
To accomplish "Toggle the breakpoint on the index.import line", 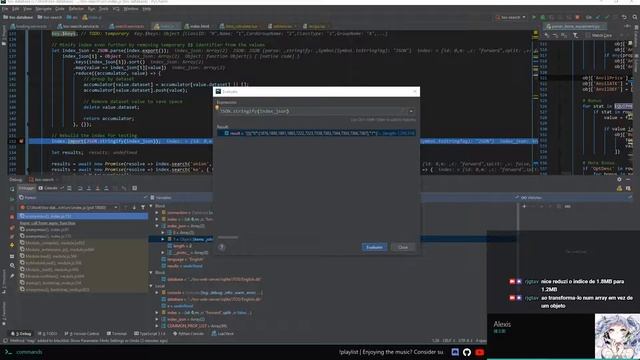I will click(x=21, y=141).
